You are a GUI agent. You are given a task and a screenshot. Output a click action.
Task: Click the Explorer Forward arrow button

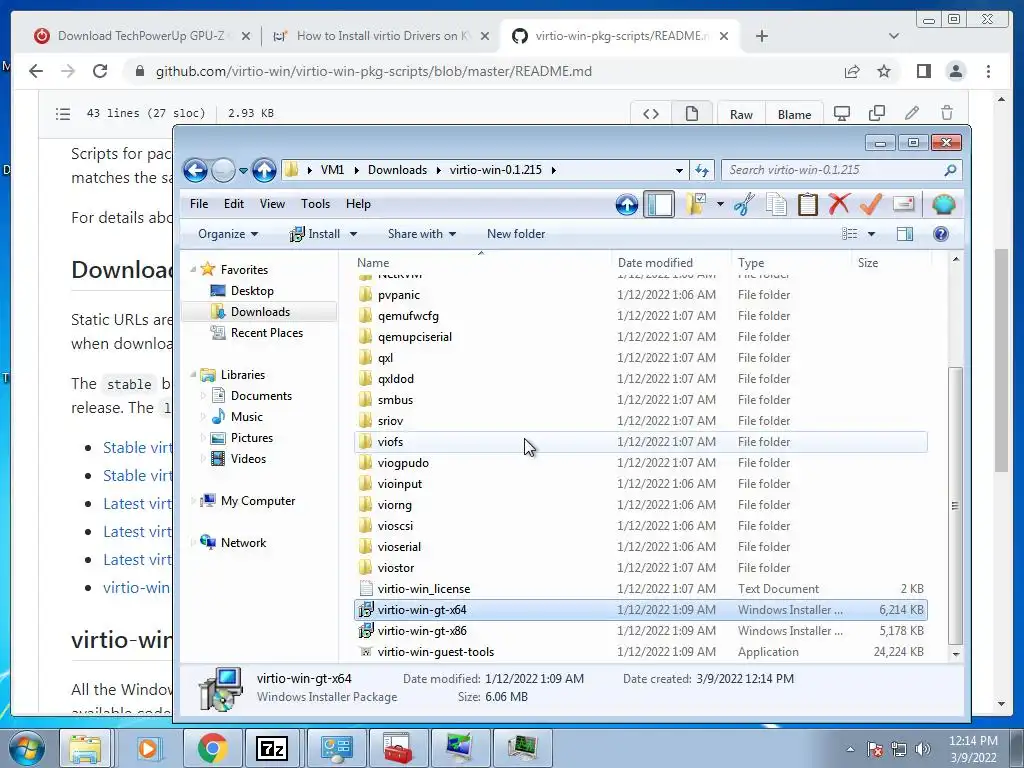tap(223, 170)
